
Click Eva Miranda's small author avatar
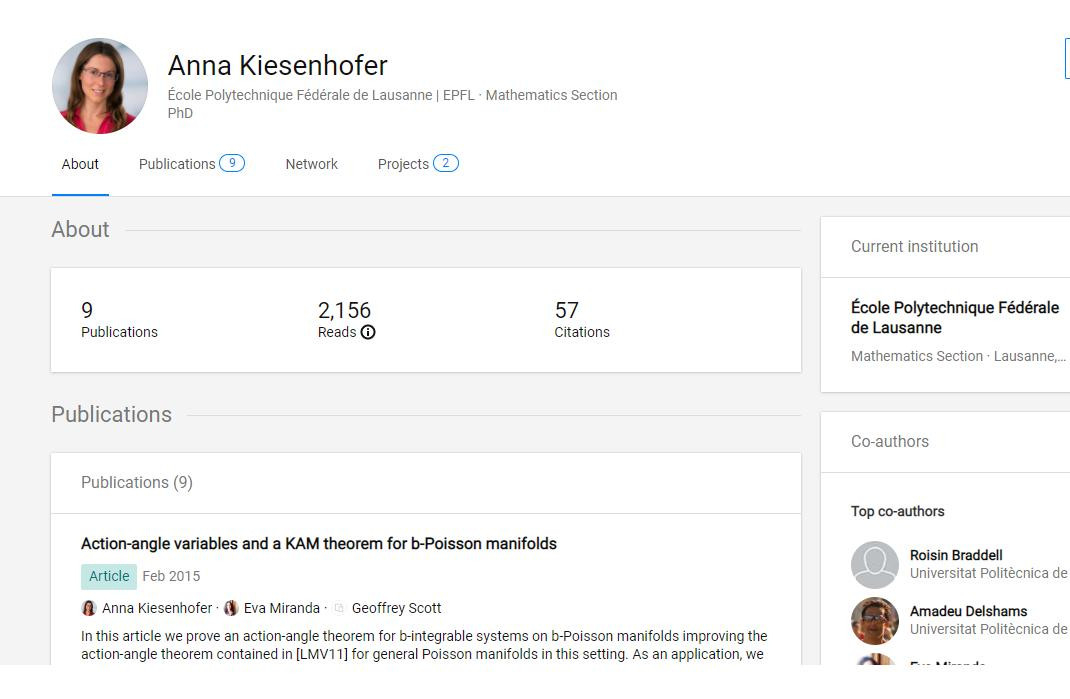pos(231,608)
